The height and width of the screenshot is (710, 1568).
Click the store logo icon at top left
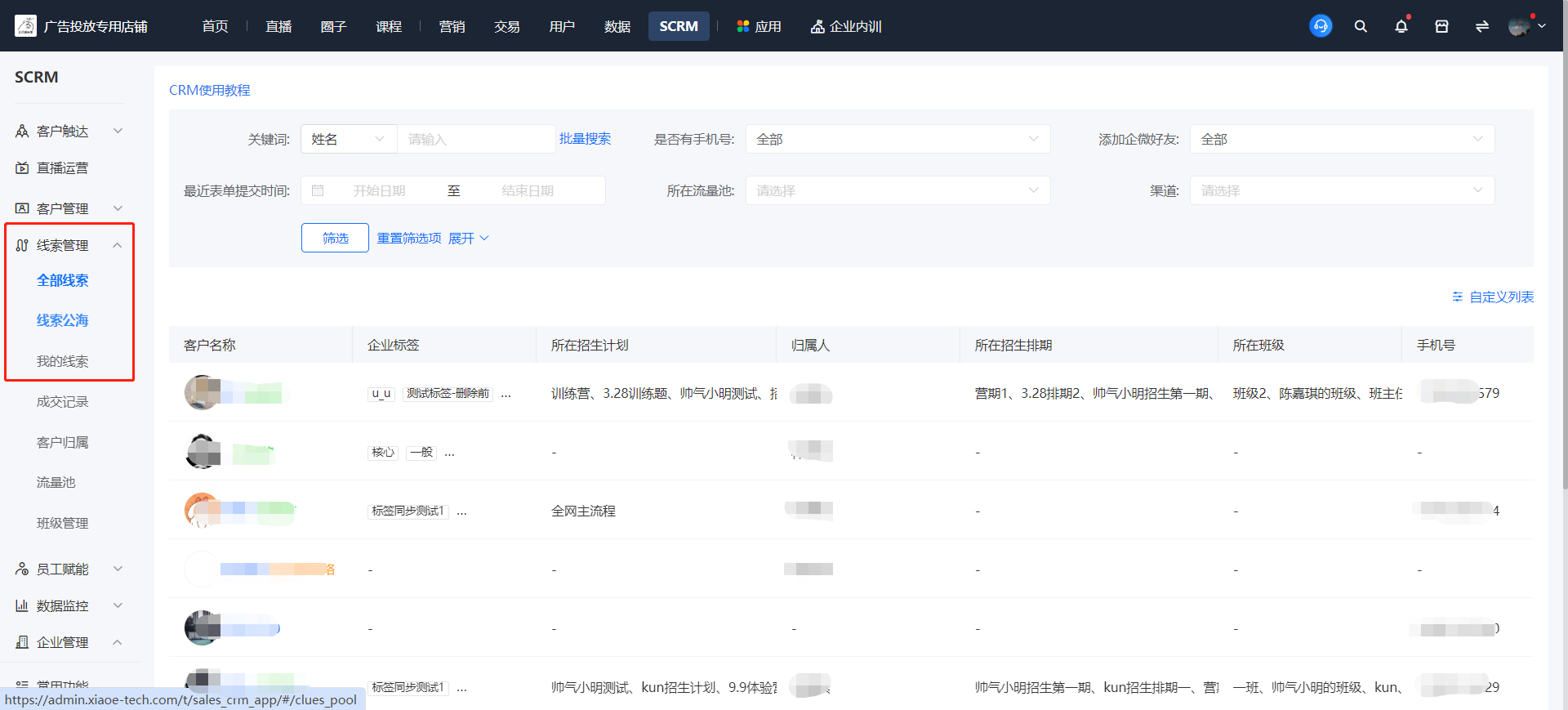click(x=25, y=26)
